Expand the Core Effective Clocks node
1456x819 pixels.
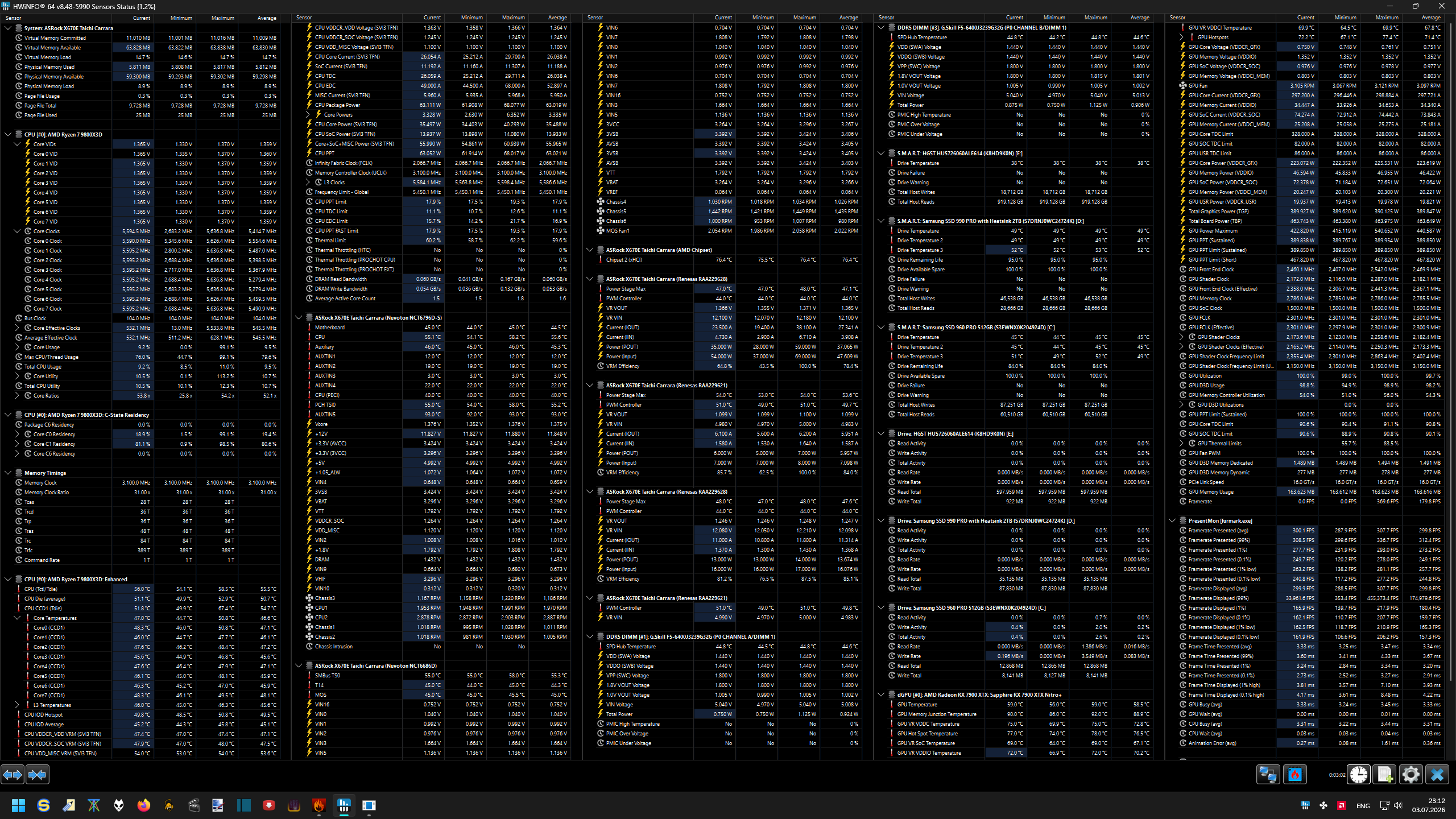click(x=17, y=328)
